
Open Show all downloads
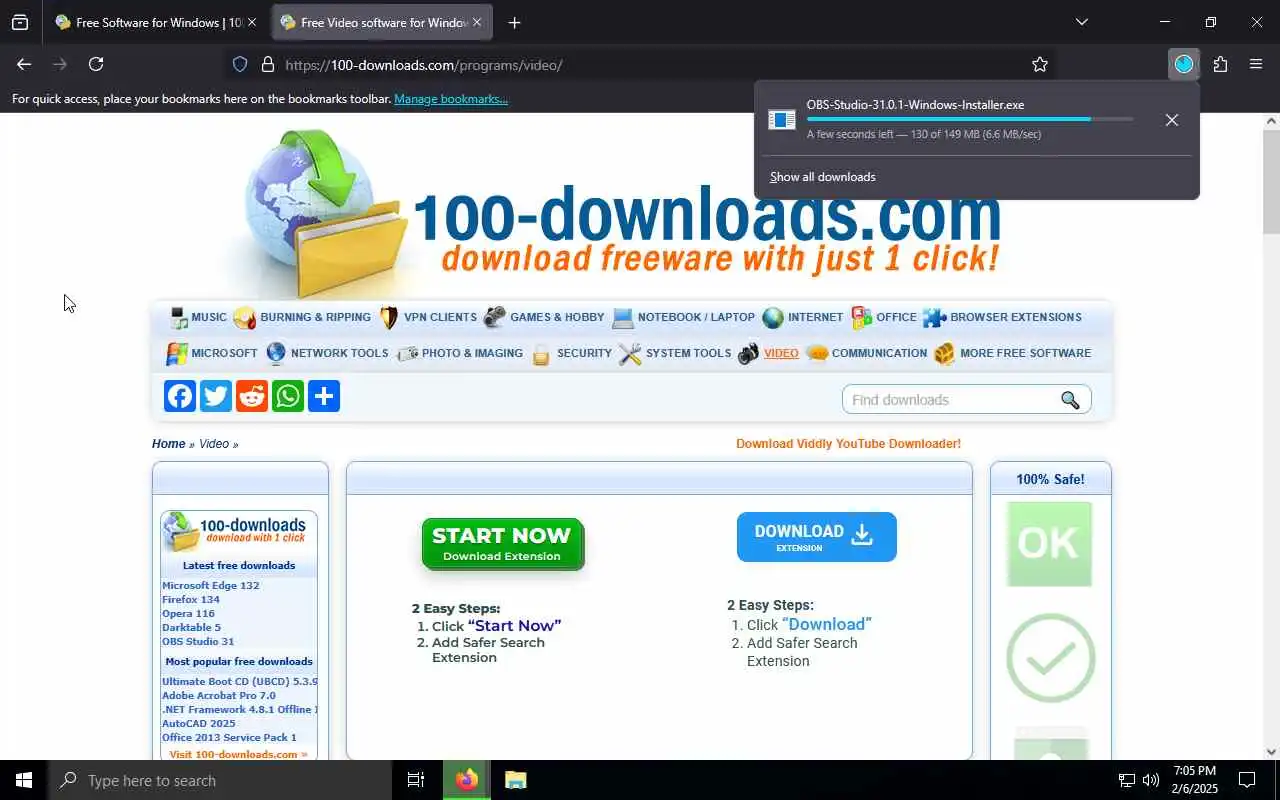822,177
